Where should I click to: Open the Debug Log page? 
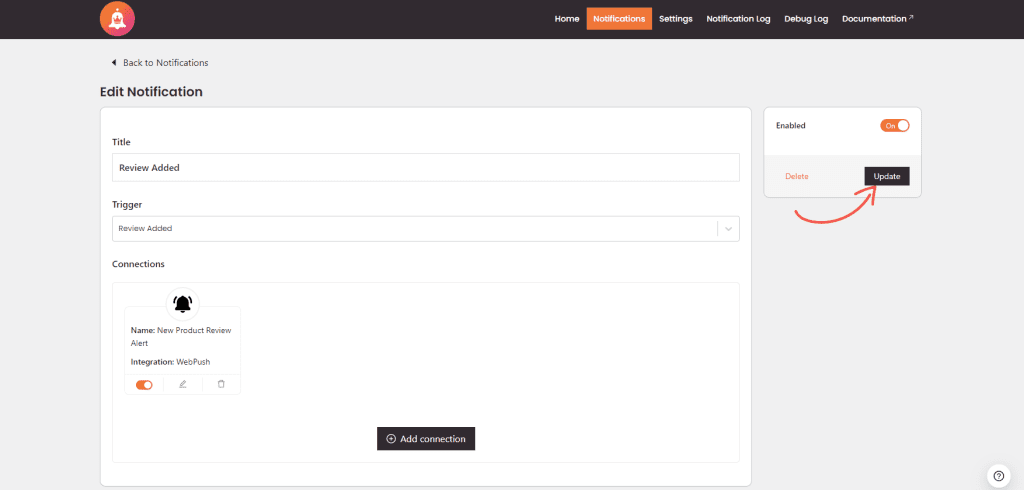806,19
